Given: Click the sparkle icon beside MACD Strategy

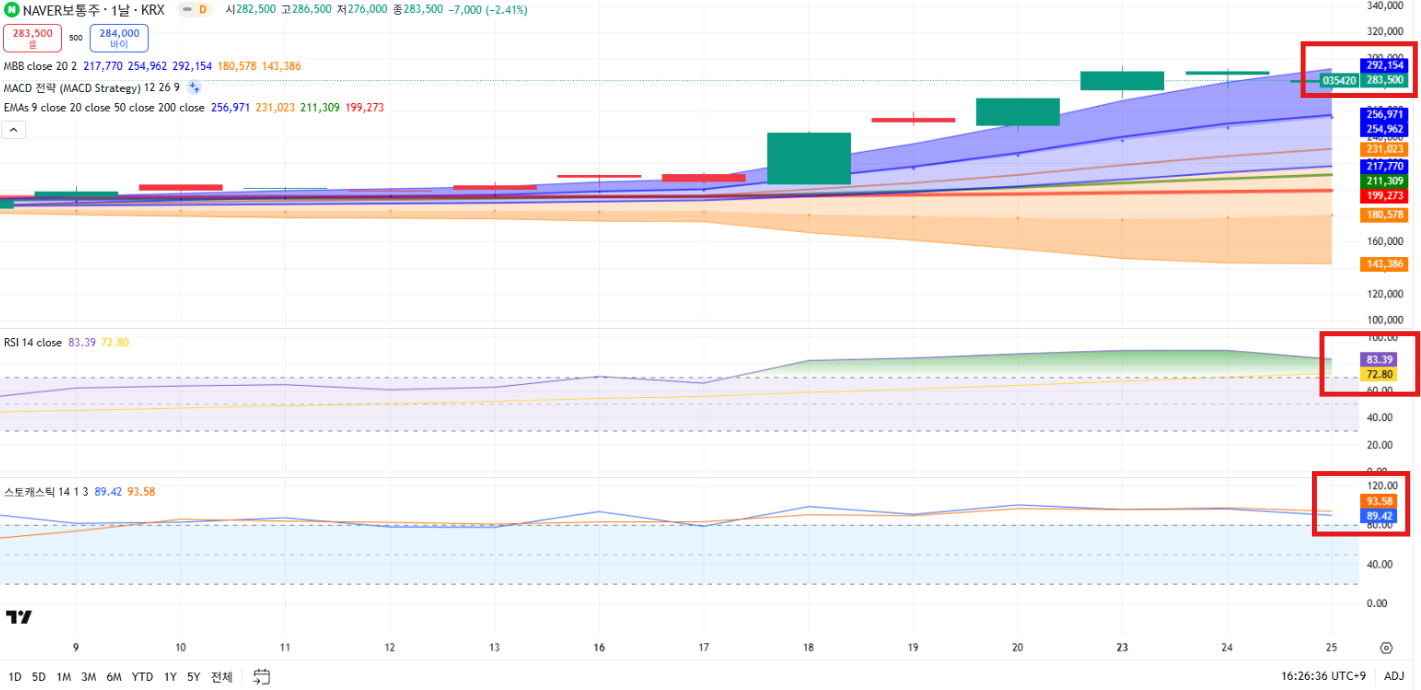Looking at the screenshot, I should point(194,87).
